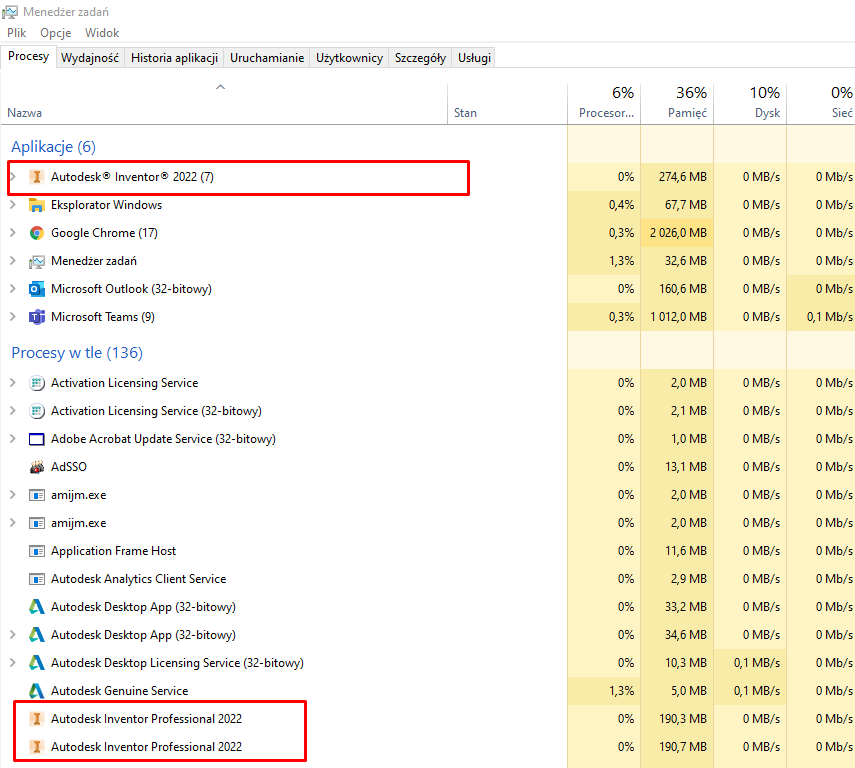
Task: Open the Widok menu
Action: 101,32
